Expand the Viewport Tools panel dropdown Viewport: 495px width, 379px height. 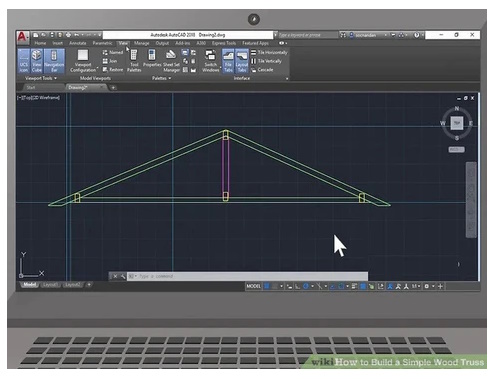pos(41,78)
